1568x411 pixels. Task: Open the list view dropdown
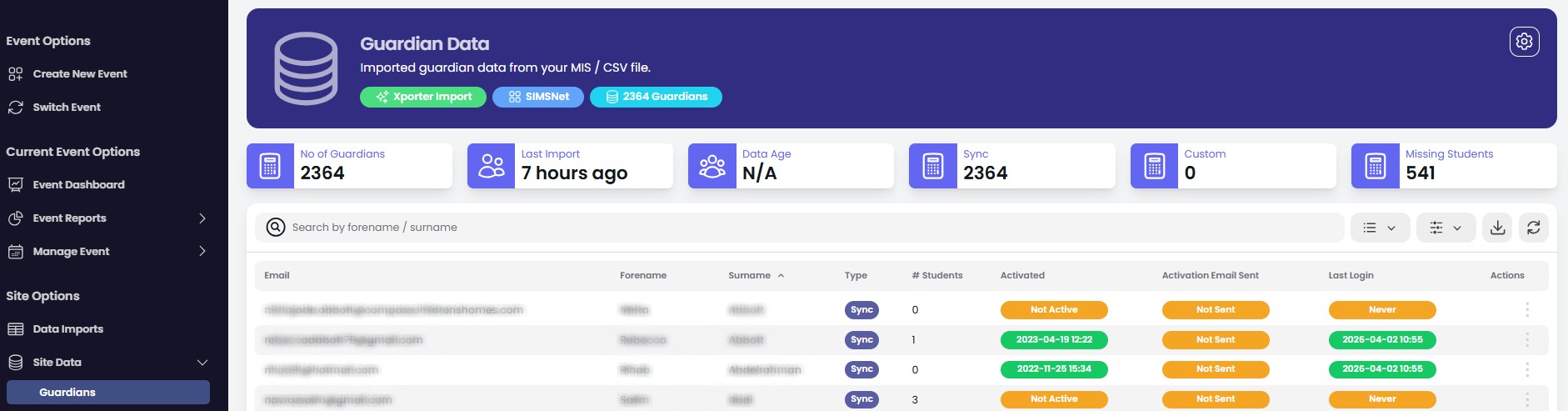1380,228
